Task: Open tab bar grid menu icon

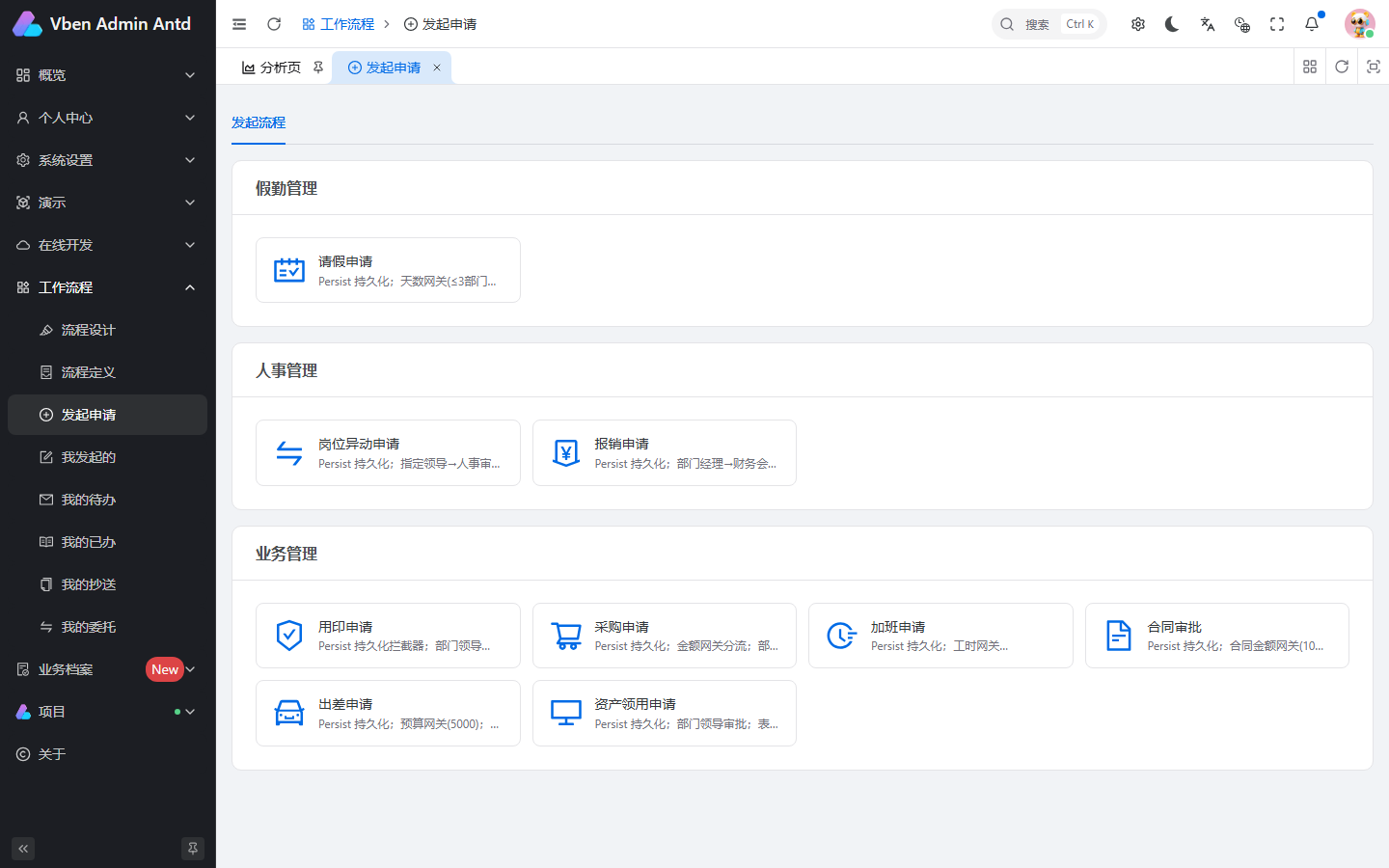Action: pyautogui.click(x=1310, y=67)
